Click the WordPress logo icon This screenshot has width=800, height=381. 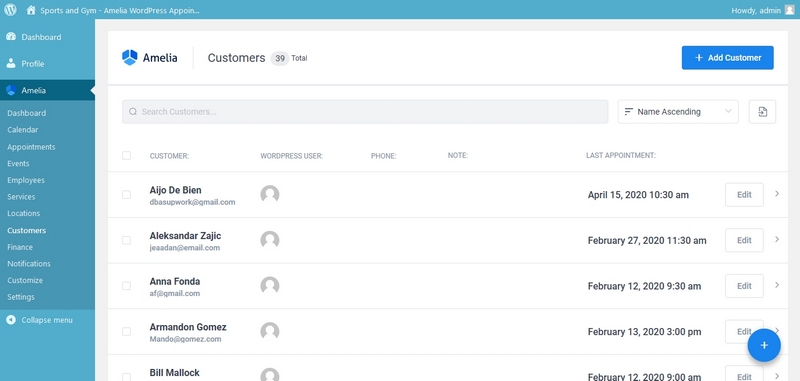pos(10,10)
